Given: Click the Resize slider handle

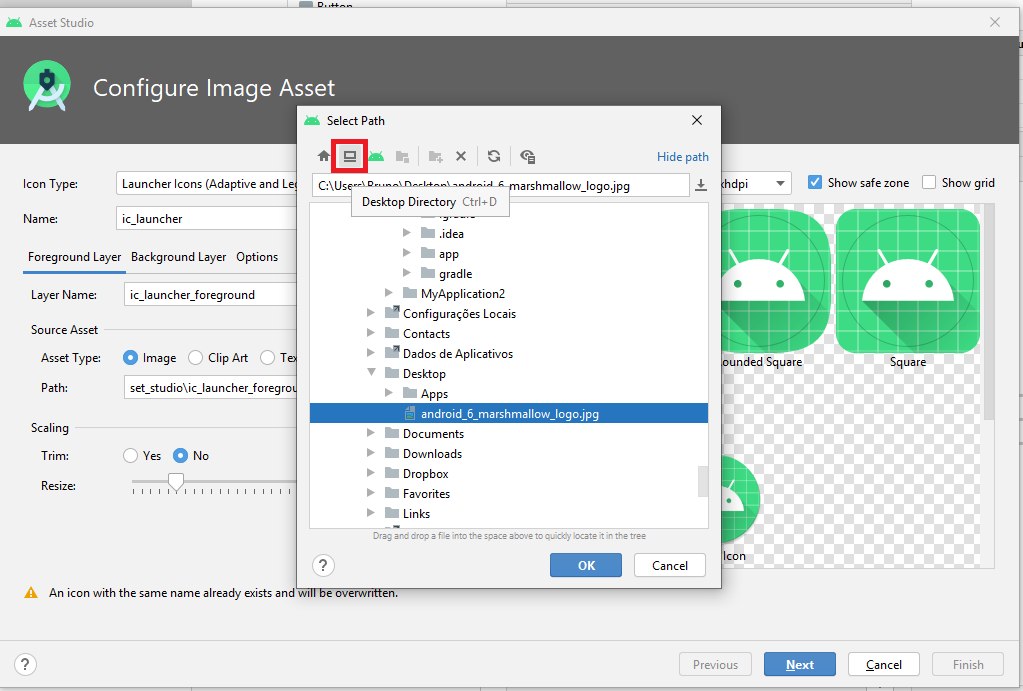Looking at the screenshot, I should 176,484.
